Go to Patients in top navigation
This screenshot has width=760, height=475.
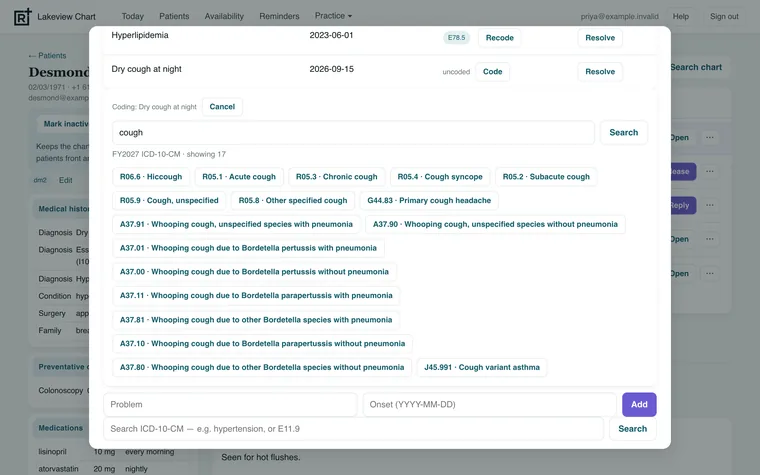pyautogui.click(x=174, y=16)
